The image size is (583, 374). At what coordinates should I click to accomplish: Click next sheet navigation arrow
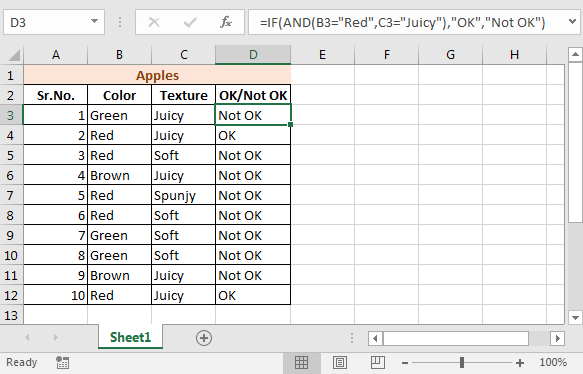(55, 338)
